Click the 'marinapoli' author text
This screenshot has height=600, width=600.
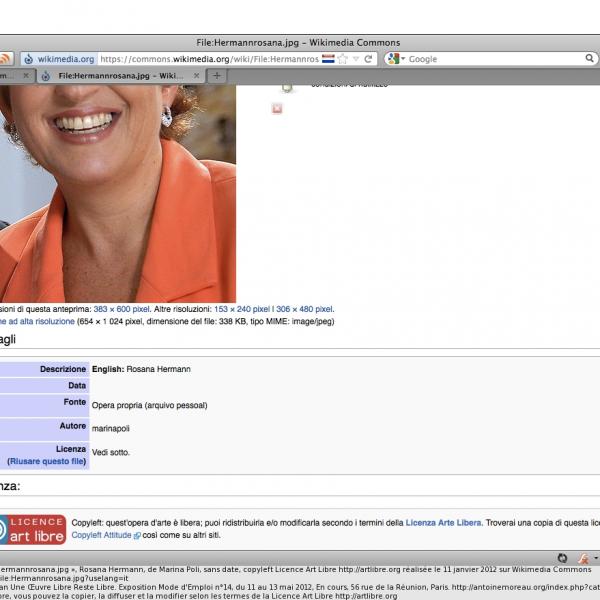click(111, 429)
